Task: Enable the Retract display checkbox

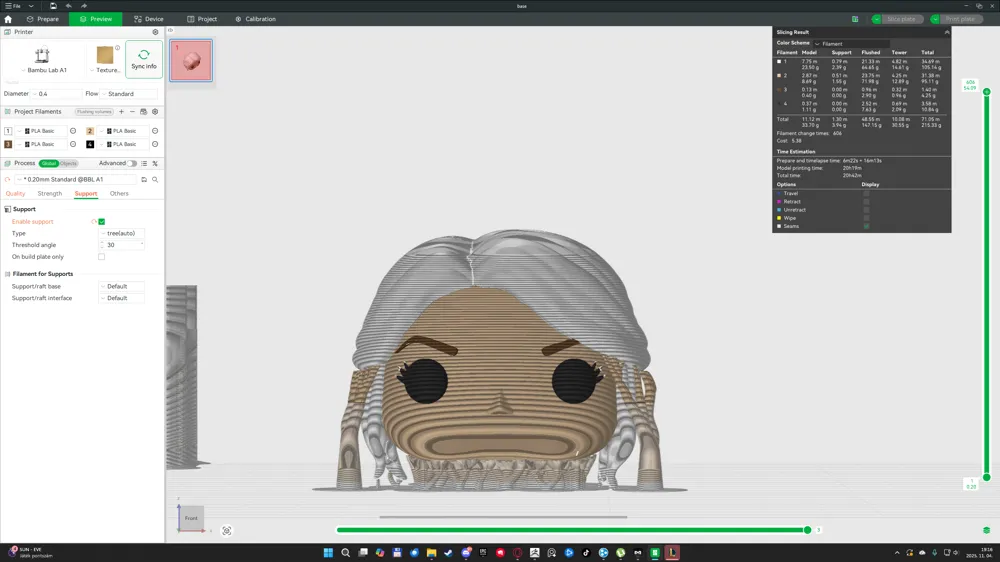Action: 866,202
